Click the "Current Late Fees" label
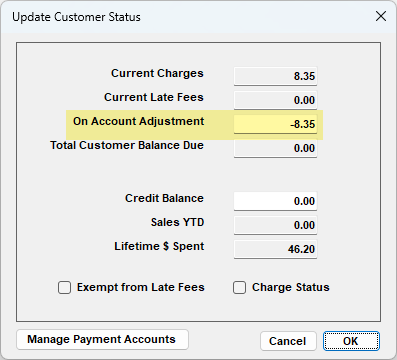Screen dimensions: 397x360 (x=154, y=97)
